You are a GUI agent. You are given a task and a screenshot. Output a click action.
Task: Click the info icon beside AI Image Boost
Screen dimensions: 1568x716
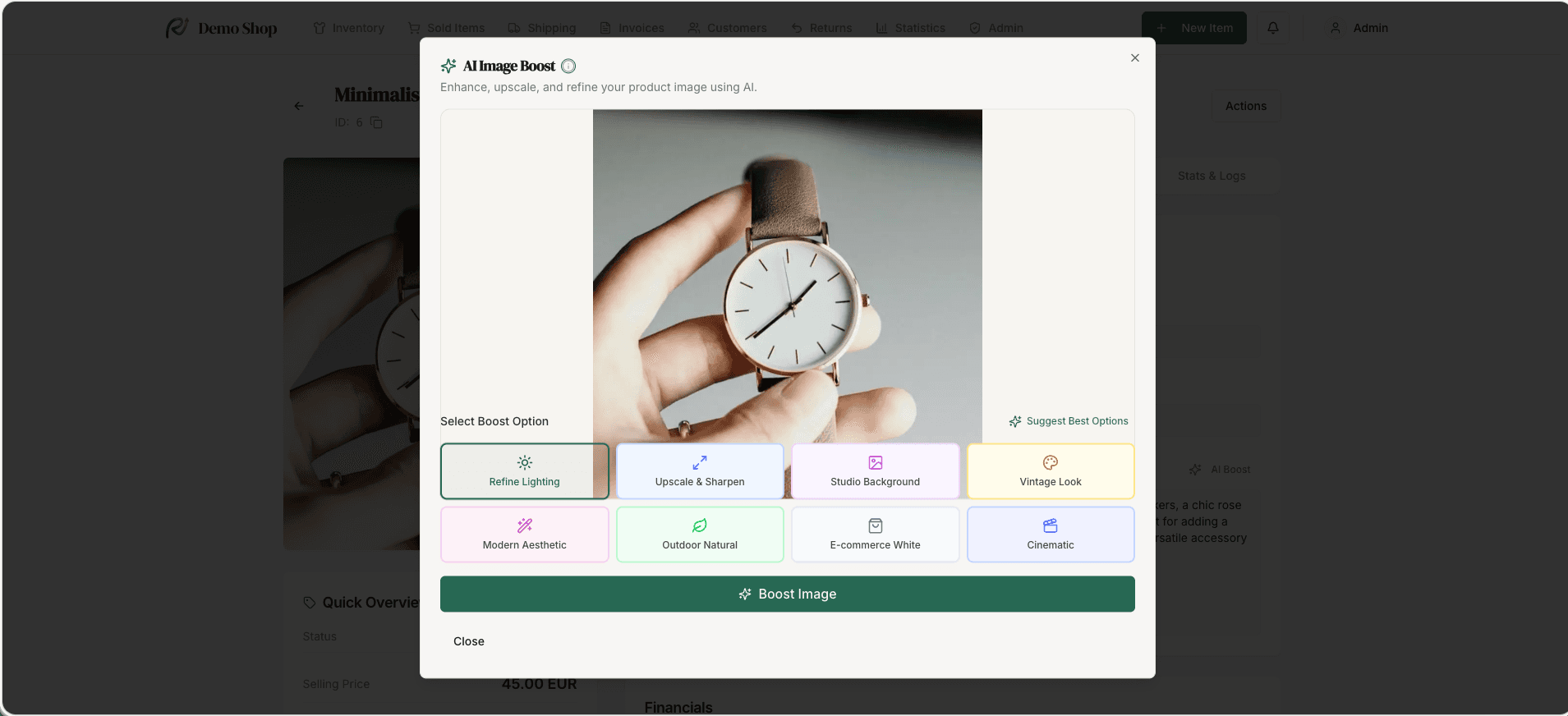pyautogui.click(x=568, y=67)
